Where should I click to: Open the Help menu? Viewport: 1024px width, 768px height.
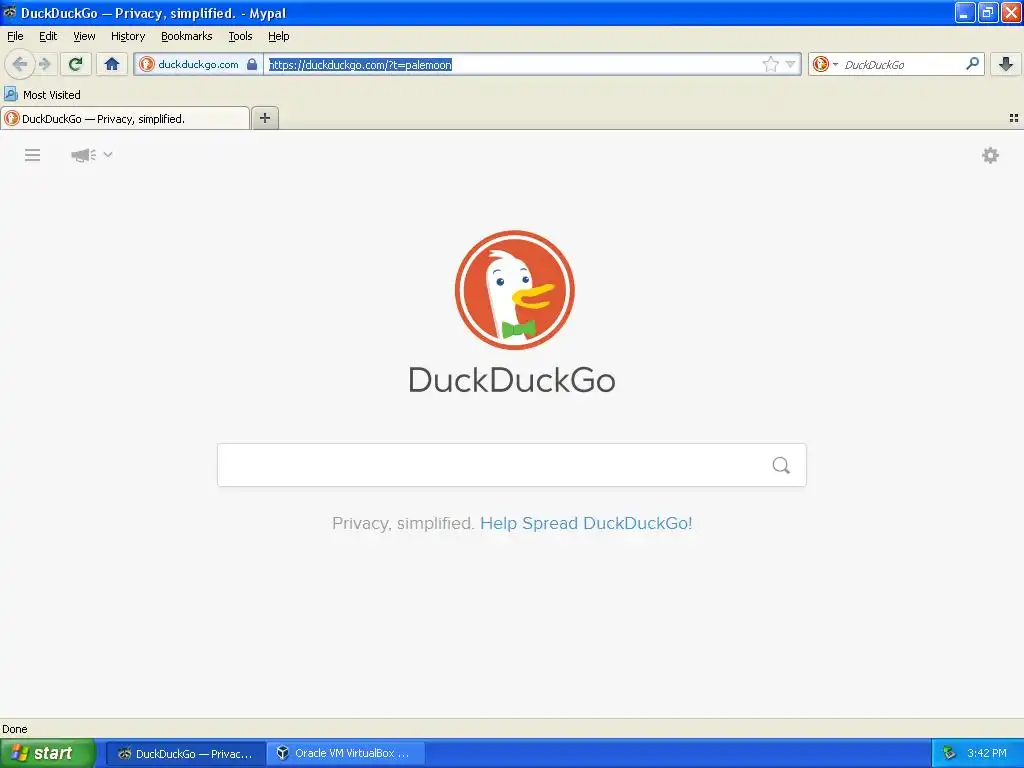[x=278, y=36]
